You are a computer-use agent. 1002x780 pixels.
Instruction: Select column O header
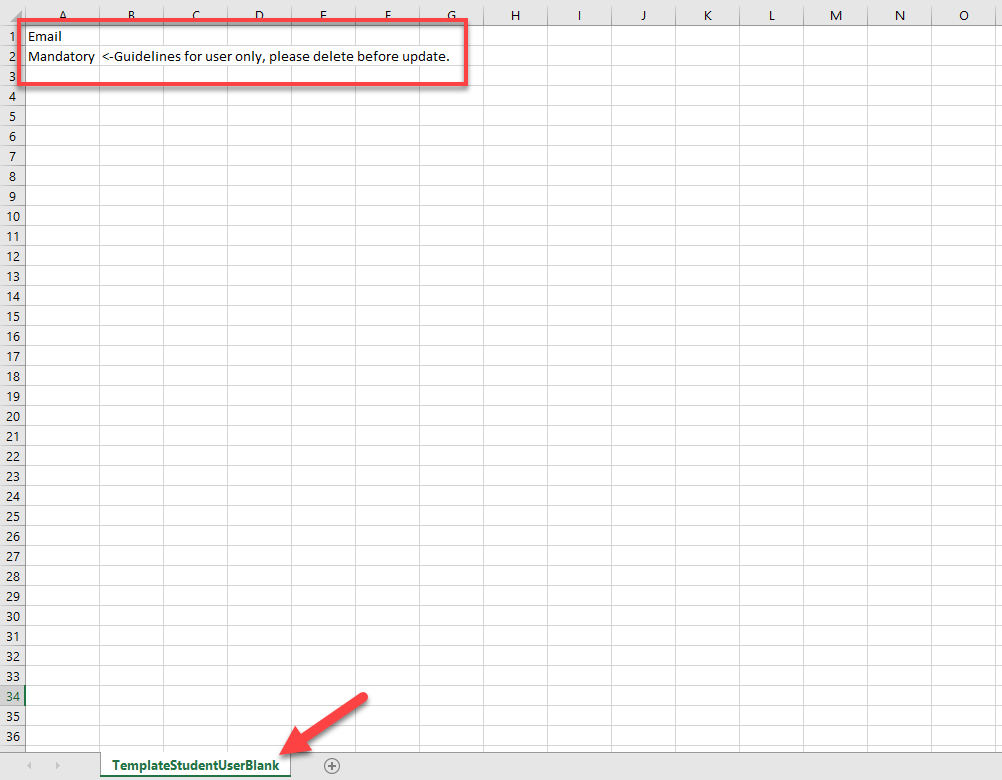pos(963,15)
